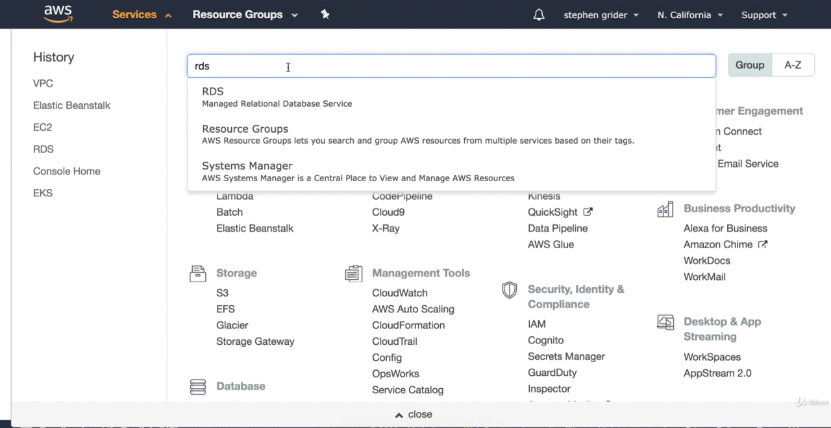
Task: Open Elastic Beanstalk from History
Action: [72, 105]
